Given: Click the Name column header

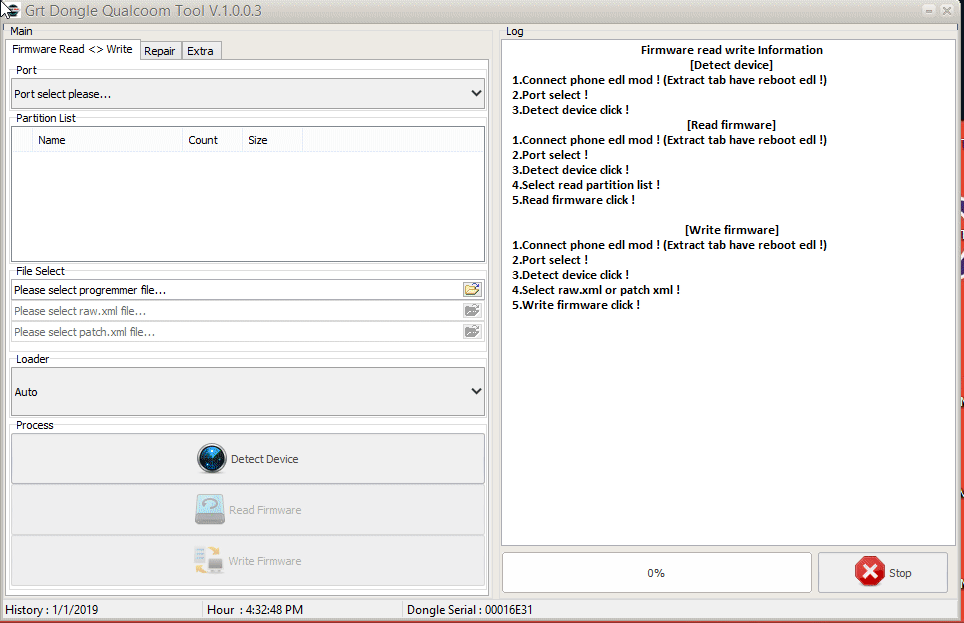Looking at the screenshot, I should click(108, 140).
